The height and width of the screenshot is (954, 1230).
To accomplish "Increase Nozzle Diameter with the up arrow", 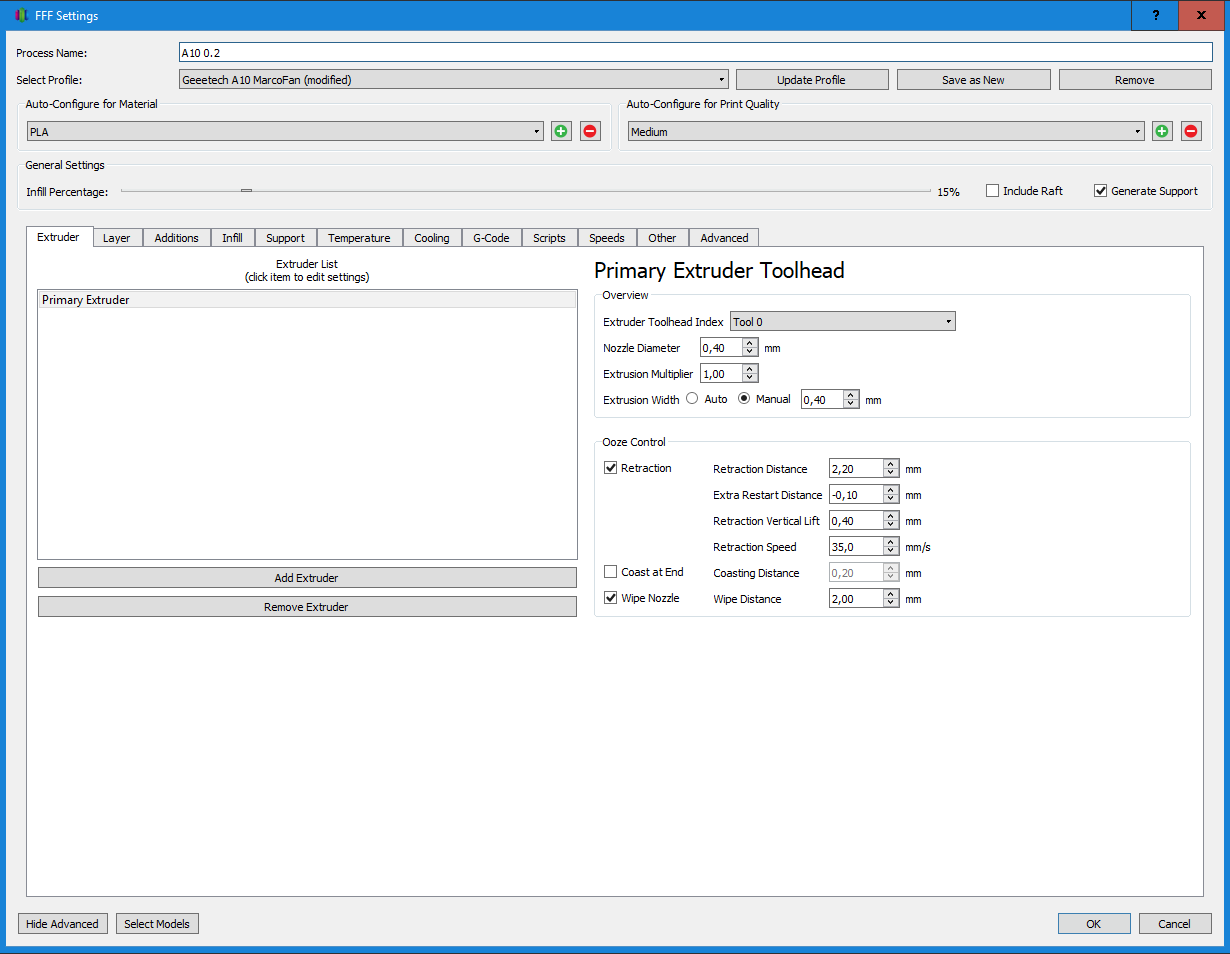I will [x=751, y=343].
